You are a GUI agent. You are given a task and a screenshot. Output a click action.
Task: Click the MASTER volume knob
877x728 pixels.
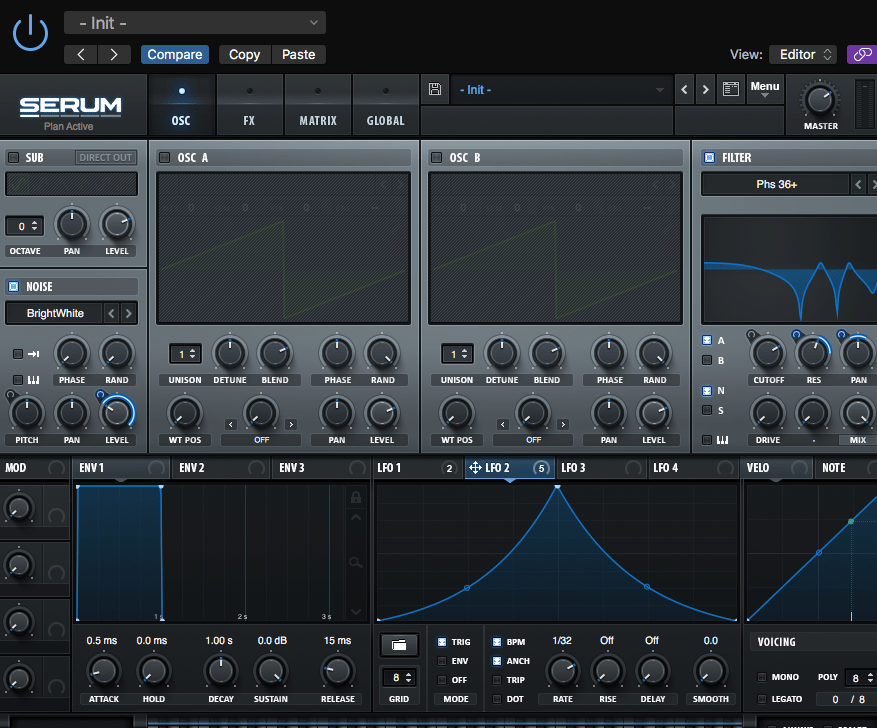tap(820, 100)
